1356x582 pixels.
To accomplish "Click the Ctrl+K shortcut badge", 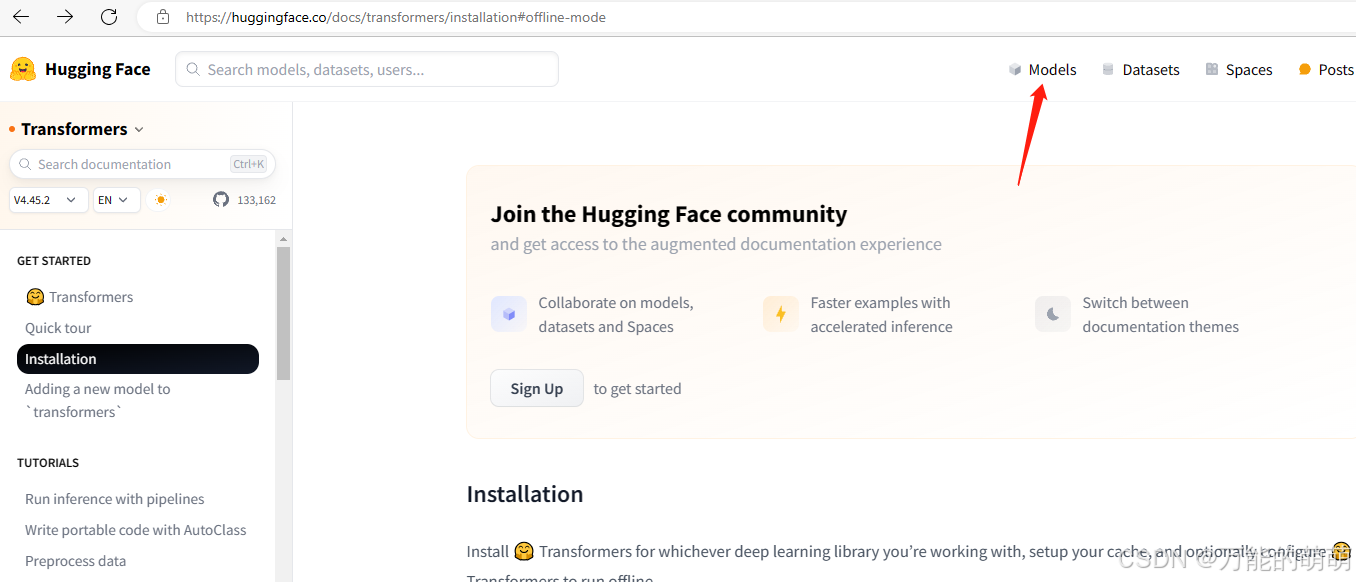I will (249, 164).
